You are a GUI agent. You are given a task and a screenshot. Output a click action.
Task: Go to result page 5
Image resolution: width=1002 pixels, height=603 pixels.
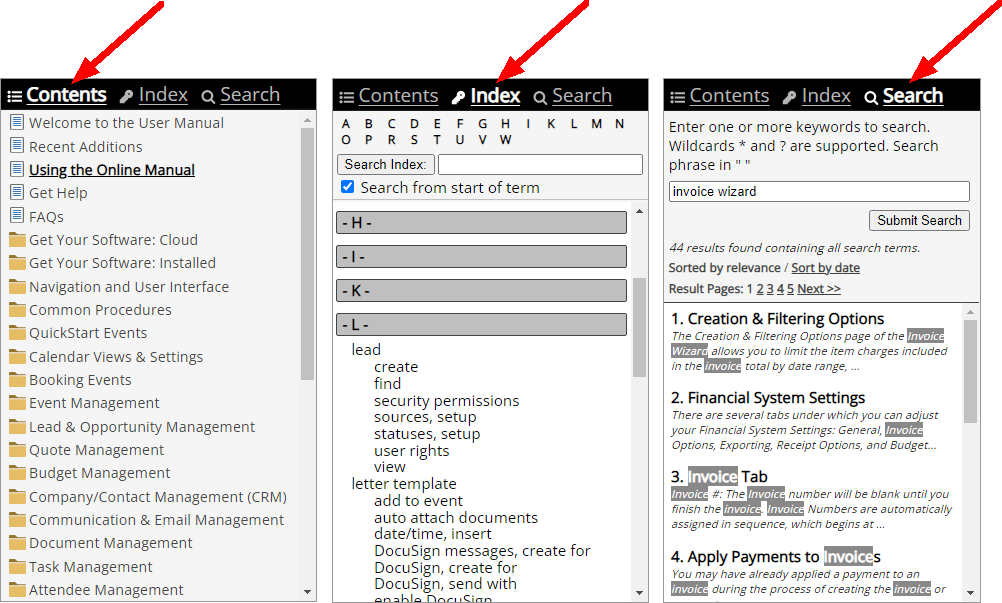pyautogui.click(x=790, y=289)
